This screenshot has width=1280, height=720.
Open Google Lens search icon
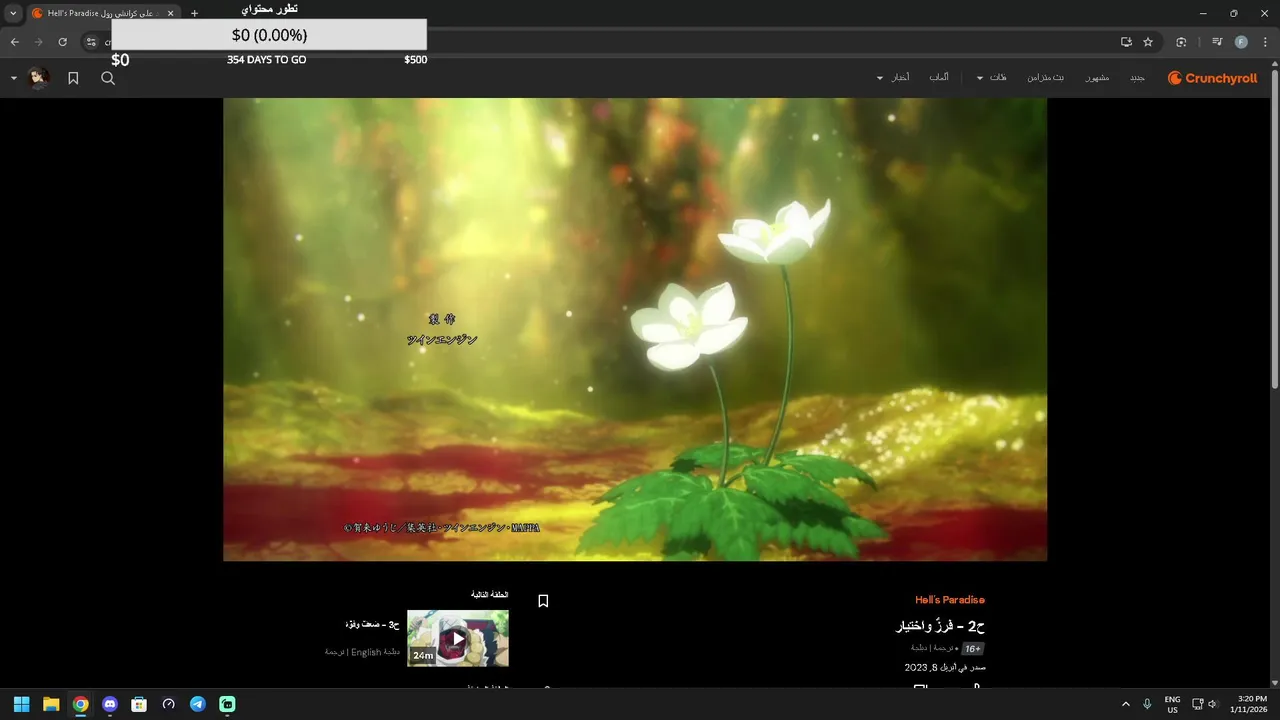(1181, 42)
